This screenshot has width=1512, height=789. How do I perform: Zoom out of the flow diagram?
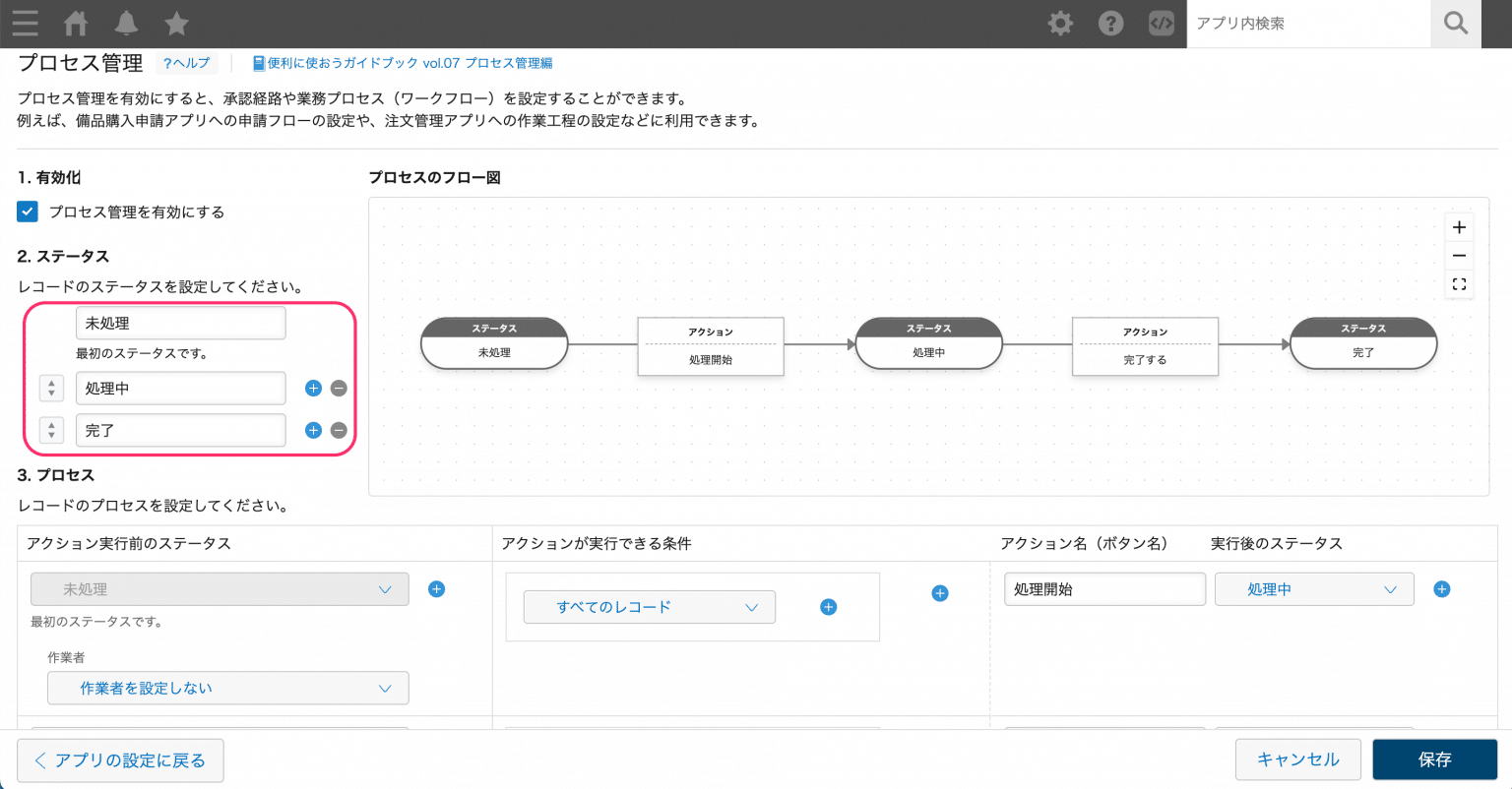pos(1459,256)
